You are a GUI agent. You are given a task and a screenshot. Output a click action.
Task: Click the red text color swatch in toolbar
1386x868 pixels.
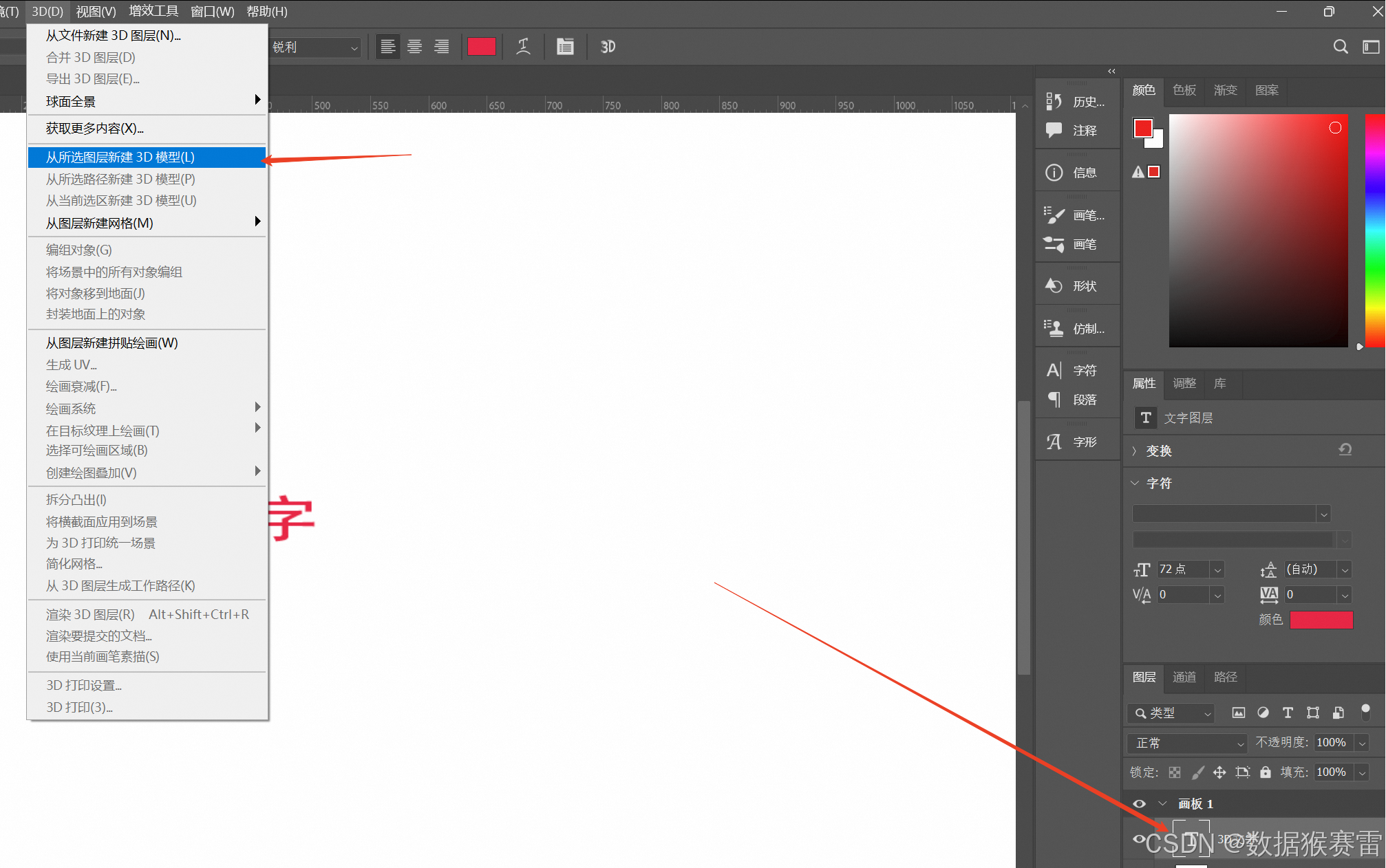click(481, 47)
